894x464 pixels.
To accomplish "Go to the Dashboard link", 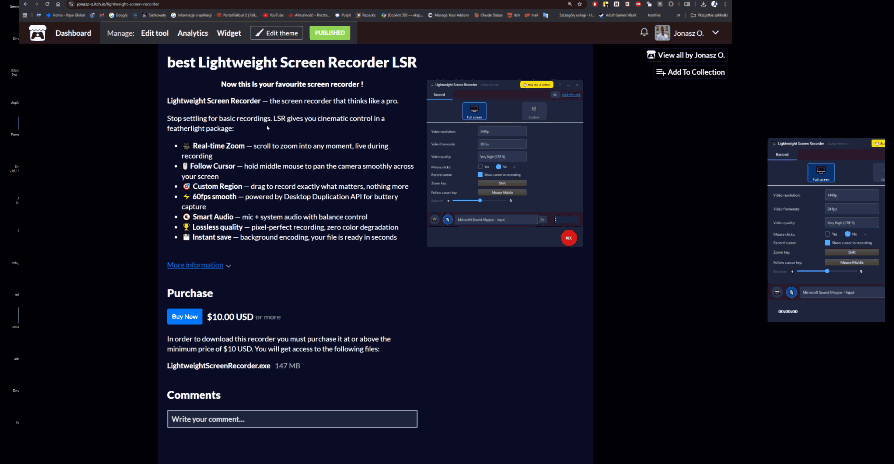I will point(73,33).
